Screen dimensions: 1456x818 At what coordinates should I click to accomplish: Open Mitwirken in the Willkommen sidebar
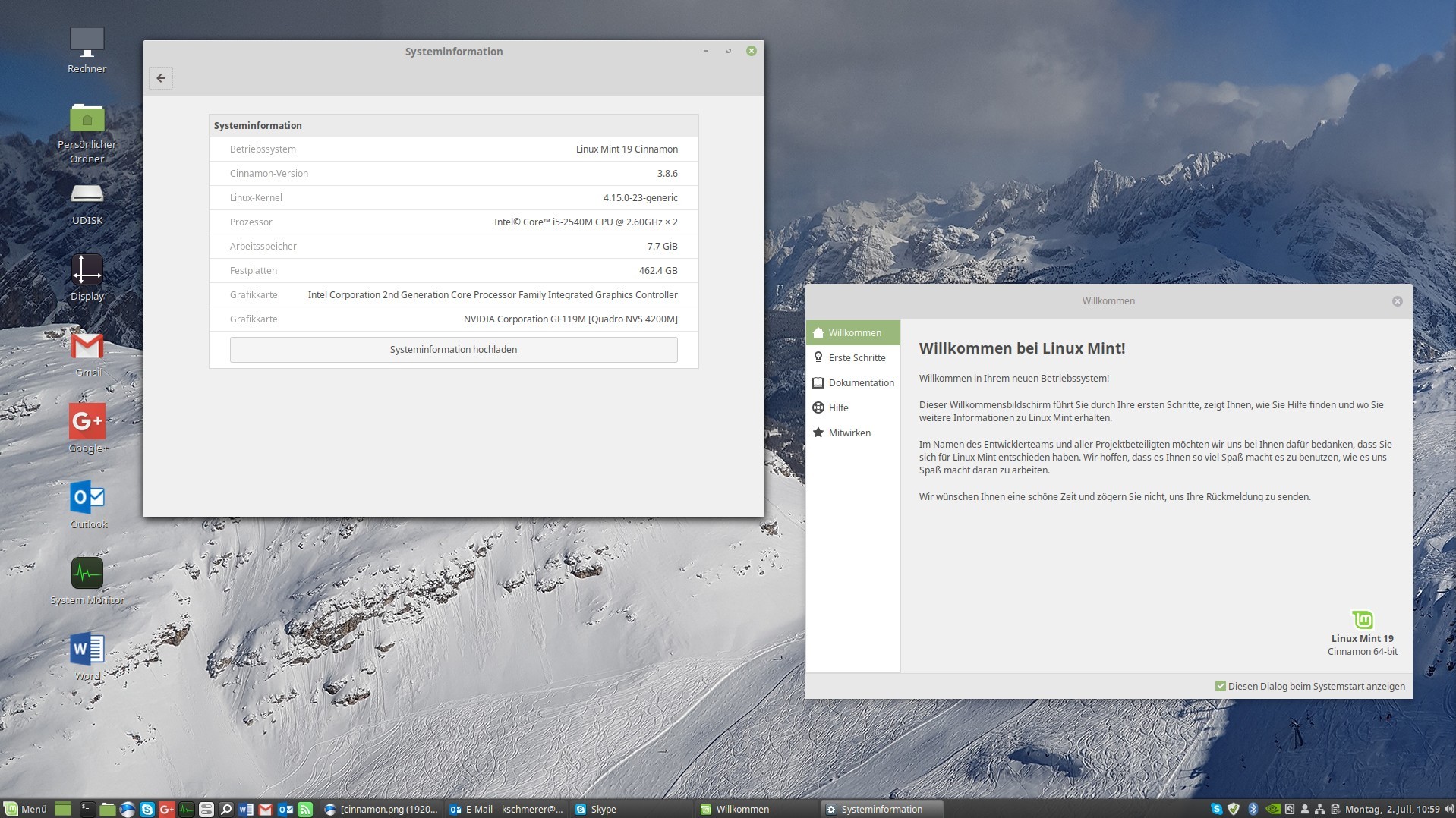tap(853, 433)
